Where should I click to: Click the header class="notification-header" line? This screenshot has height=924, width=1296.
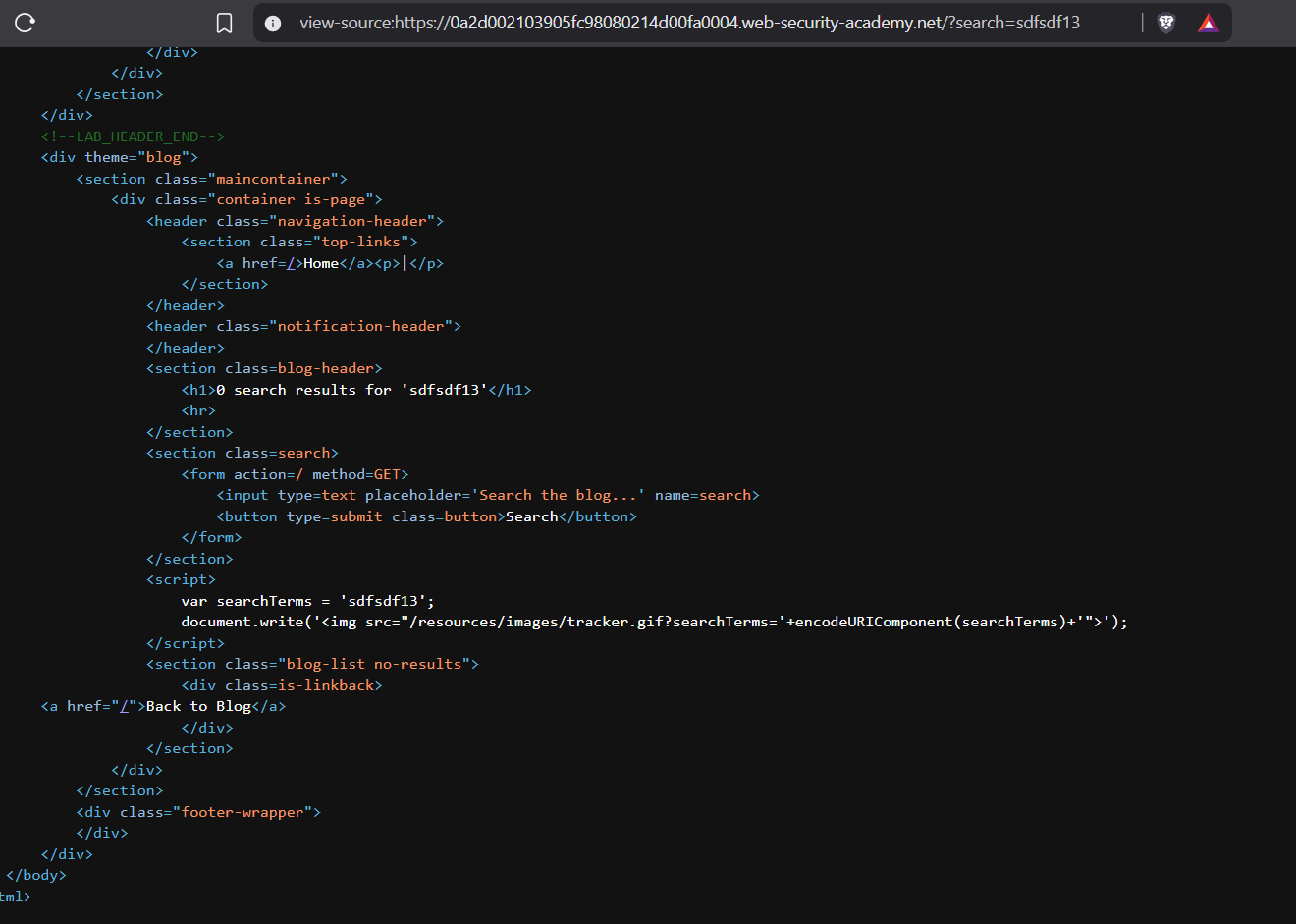tap(303, 326)
